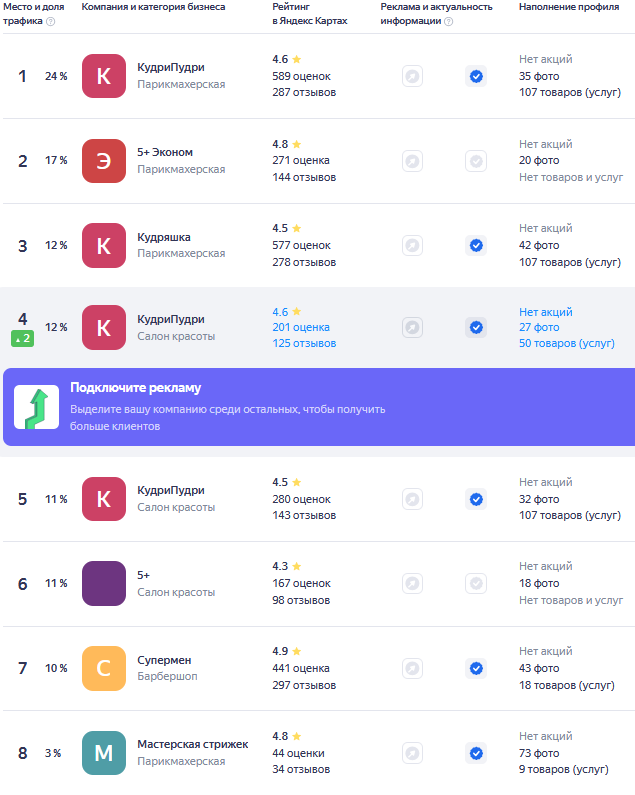Click the grey verification checkmark for 5+ Эконом
This screenshot has width=635, height=795.
pyautogui.click(x=476, y=160)
